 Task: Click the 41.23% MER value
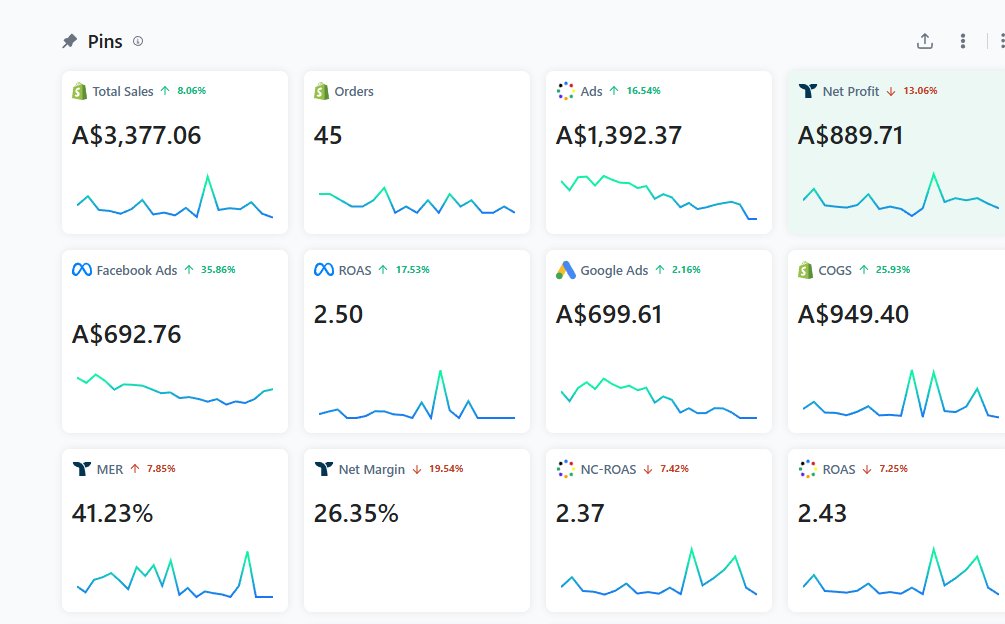(x=112, y=513)
